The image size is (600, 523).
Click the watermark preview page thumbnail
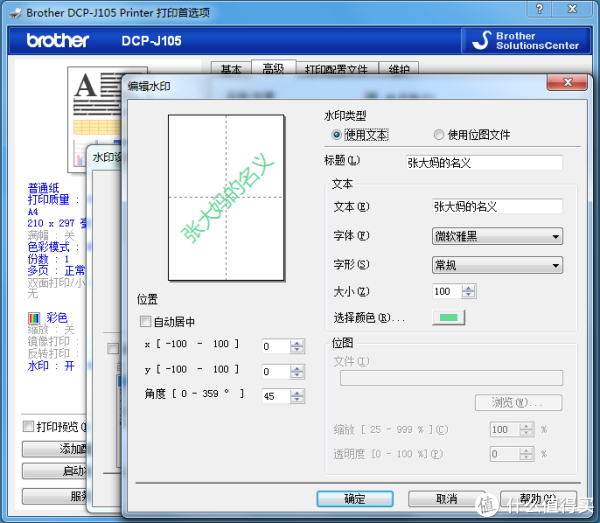point(226,197)
